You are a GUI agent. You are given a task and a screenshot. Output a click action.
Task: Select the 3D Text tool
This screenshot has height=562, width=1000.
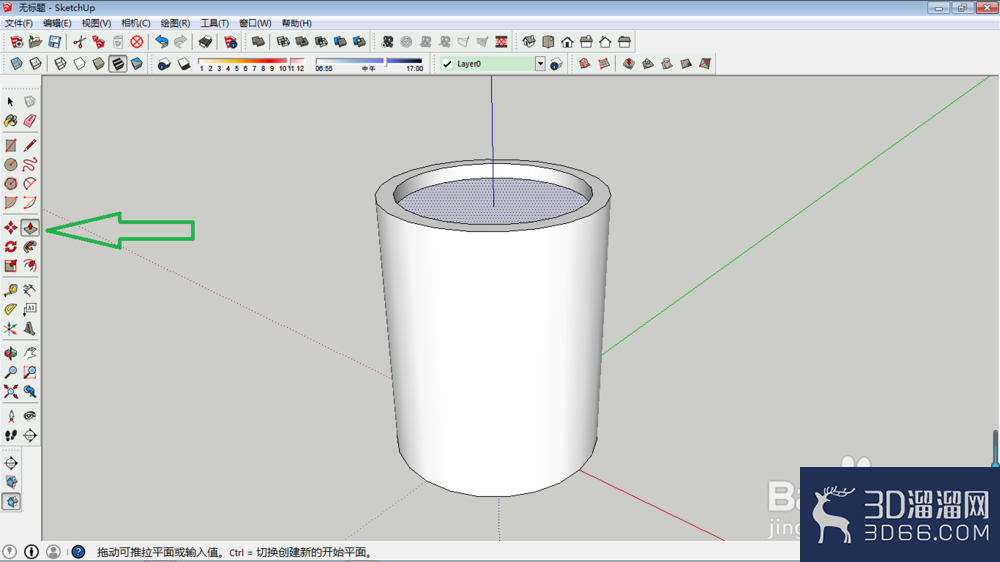[30, 329]
